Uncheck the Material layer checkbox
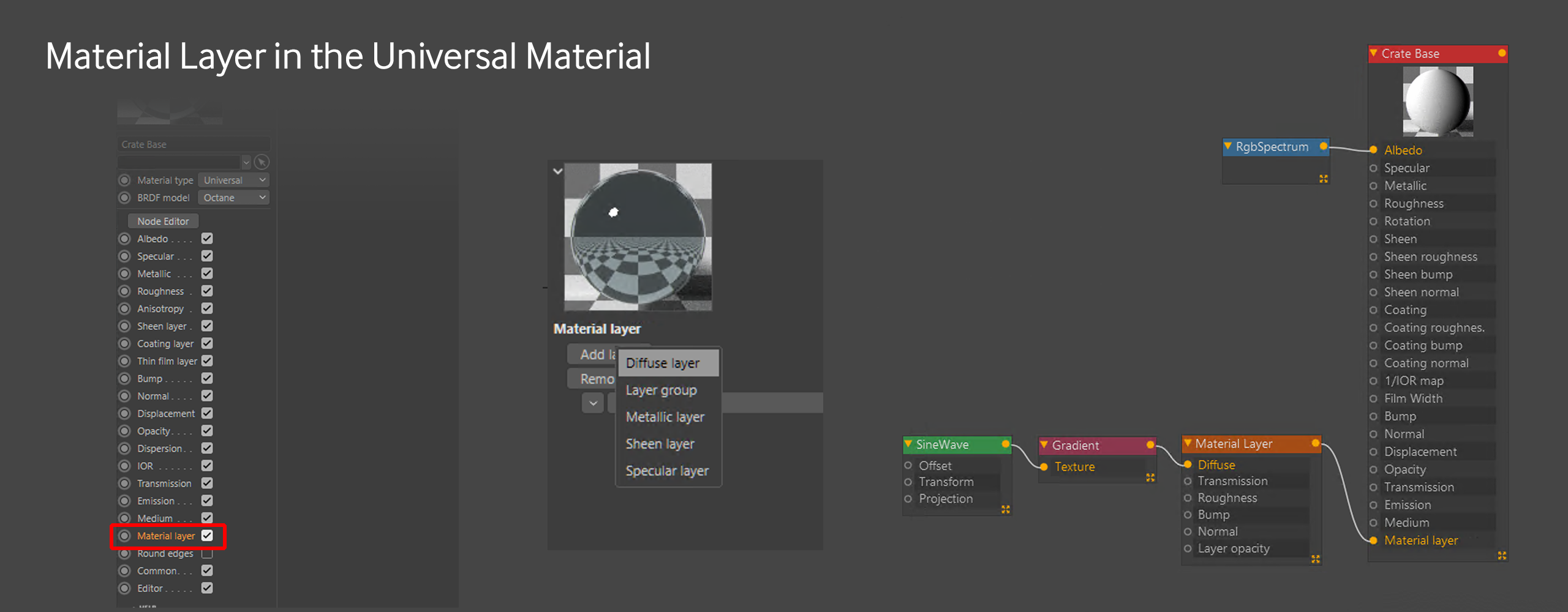 click(x=207, y=536)
